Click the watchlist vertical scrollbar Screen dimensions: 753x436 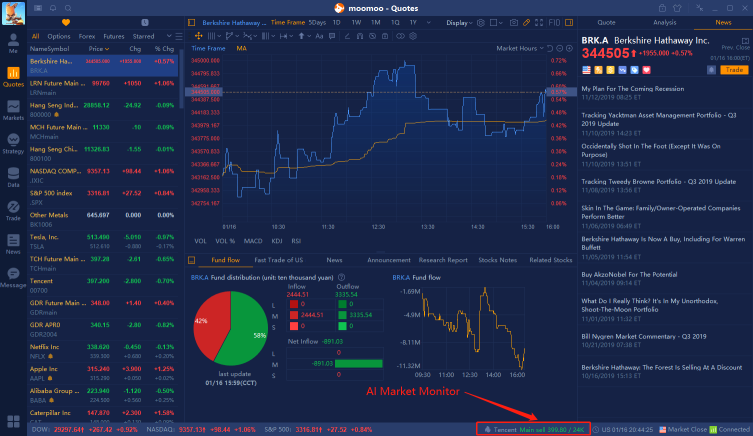tap(182, 79)
